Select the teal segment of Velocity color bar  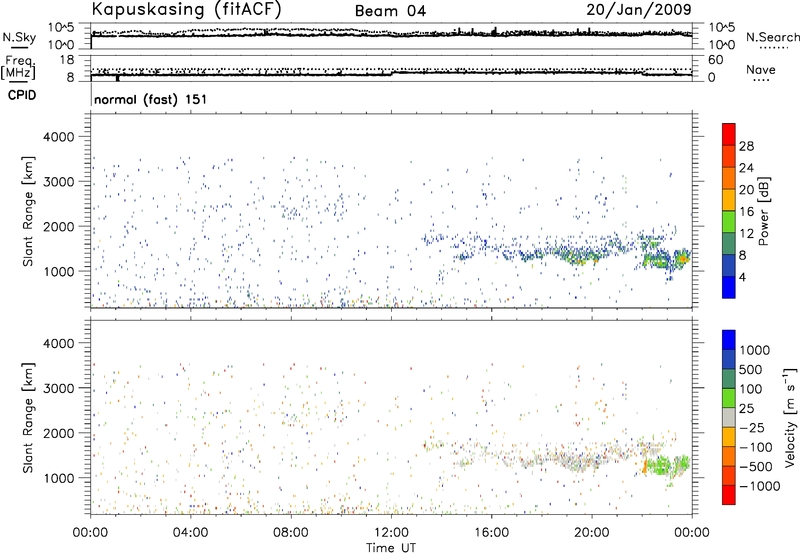tap(729, 379)
